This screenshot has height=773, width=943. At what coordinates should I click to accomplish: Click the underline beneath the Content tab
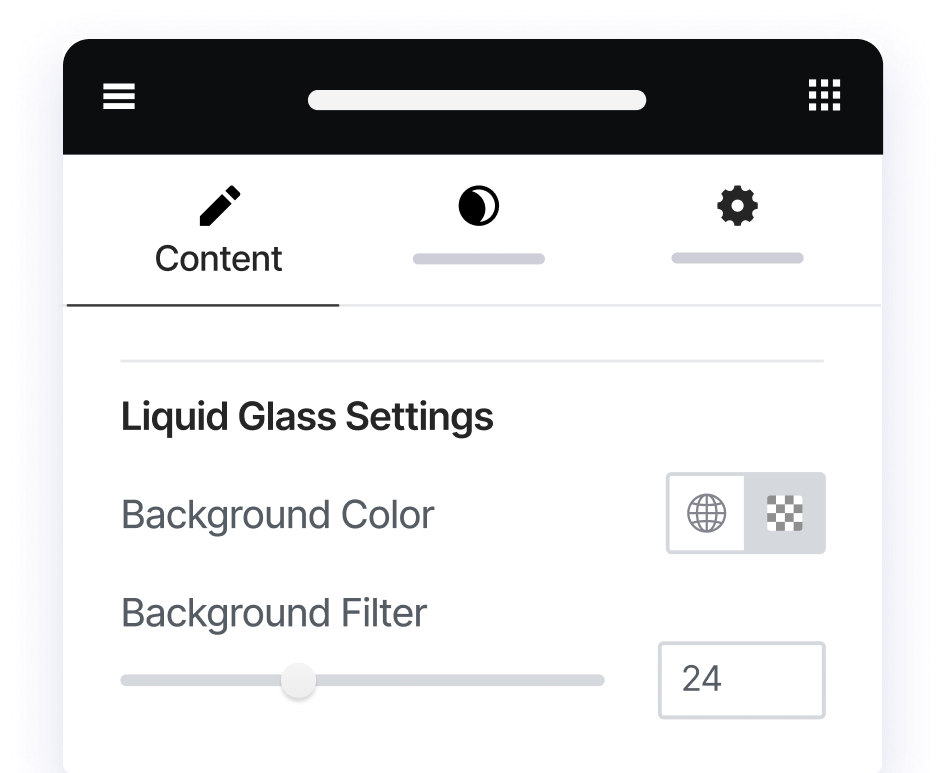pyautogui.click(x=203, y=304)
